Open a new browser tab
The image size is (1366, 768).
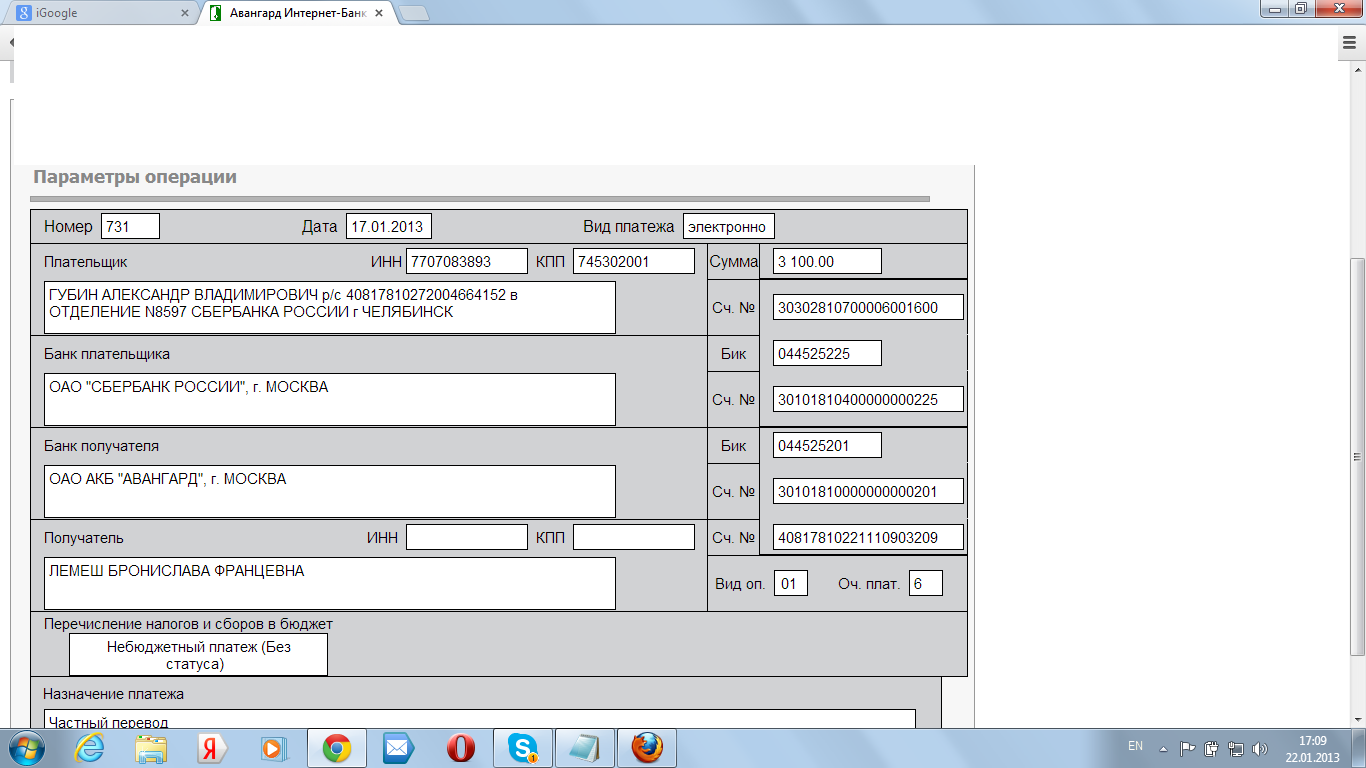point(413,14)
